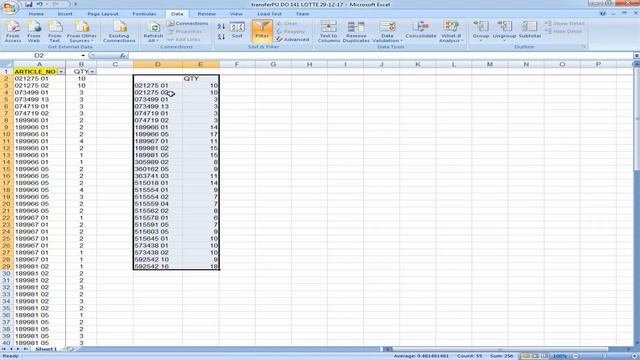The height and width of the screenshot is (360, 640).
Task: Select row 1 header
Action: (x=6, y=72)
